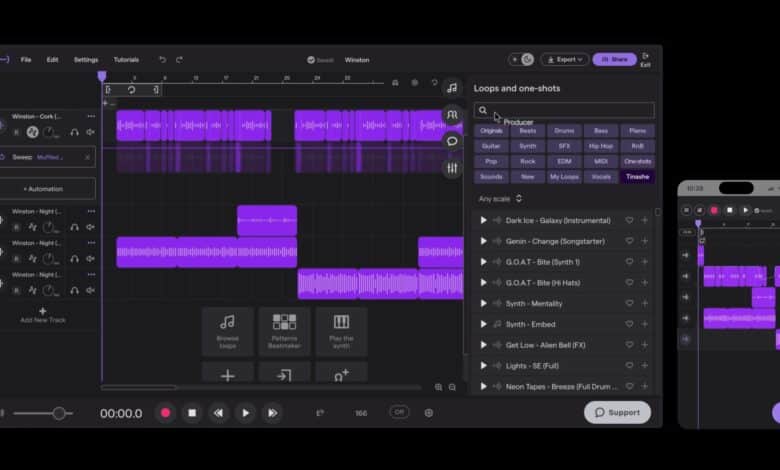This screenshot has height=470, width=780.
Task: Click the master volume slider knob
Action: 59,413
